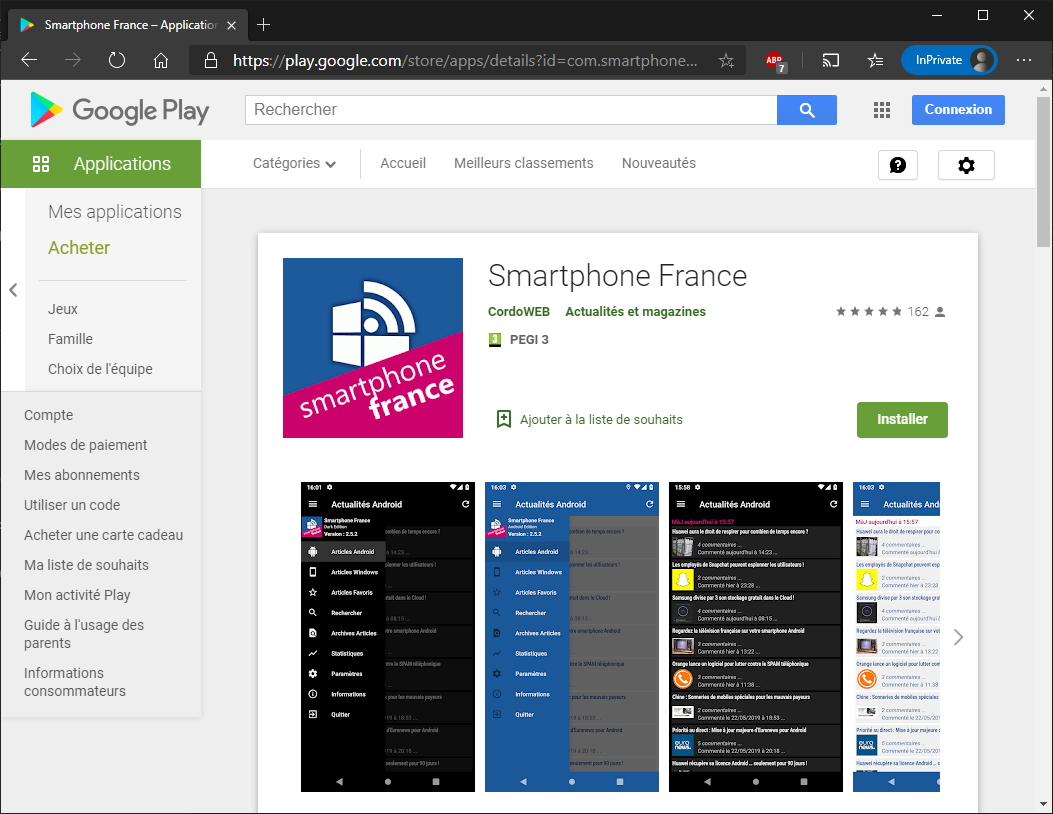Open the ABP ad blocker extension
The width and height of the screenshot is (1053, 814).
point(776,61)
